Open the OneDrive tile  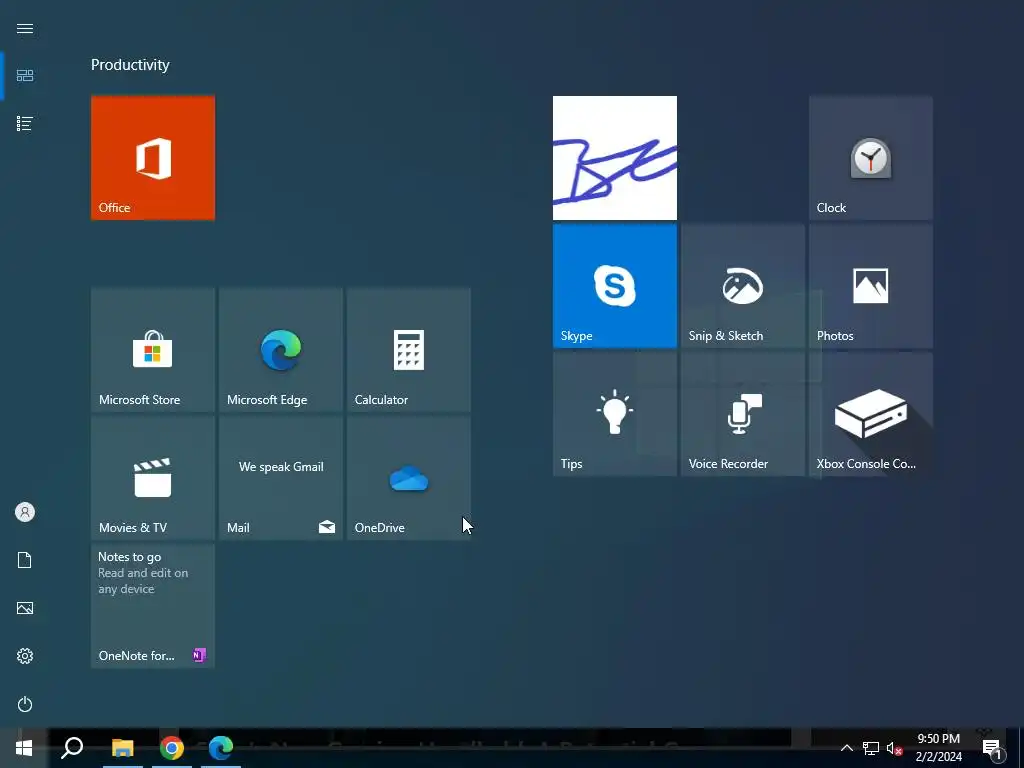(409, 478)
